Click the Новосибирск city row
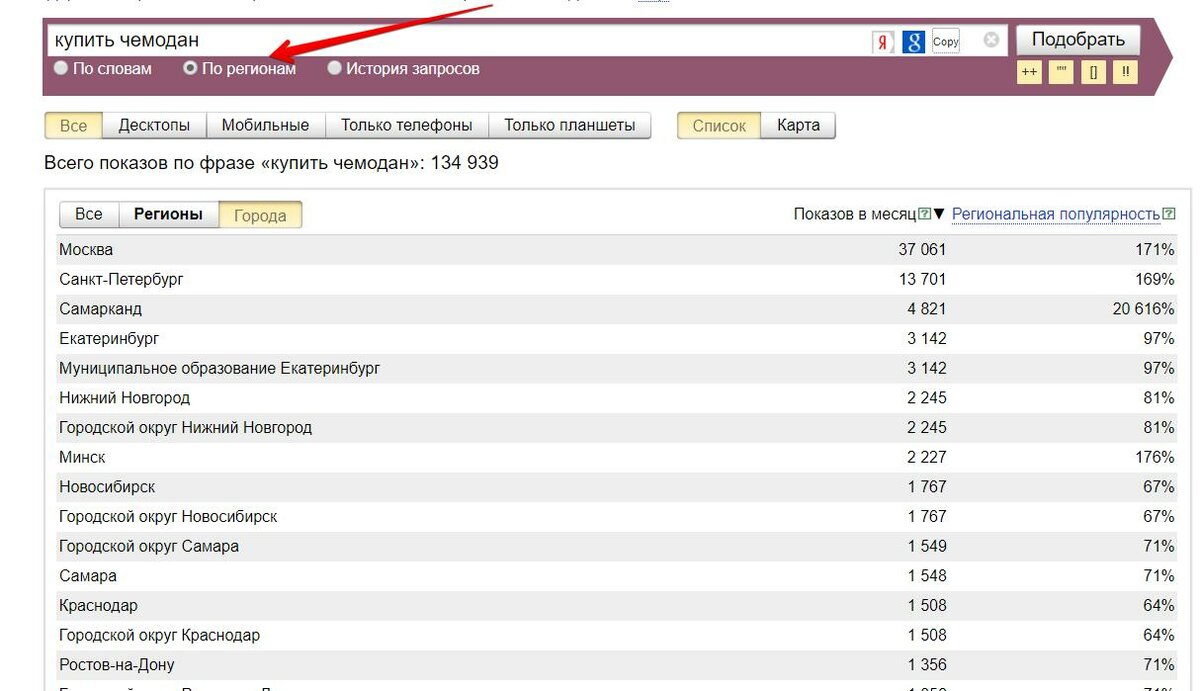 point(617,487)
